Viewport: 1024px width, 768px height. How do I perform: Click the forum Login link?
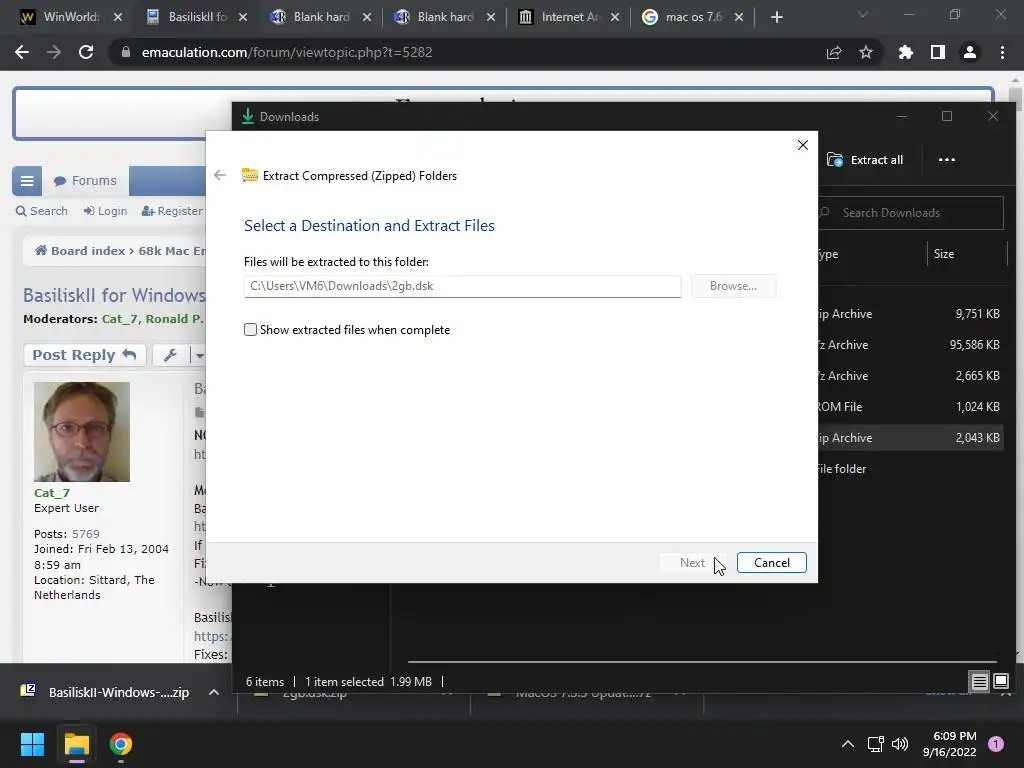pos(105,211)
